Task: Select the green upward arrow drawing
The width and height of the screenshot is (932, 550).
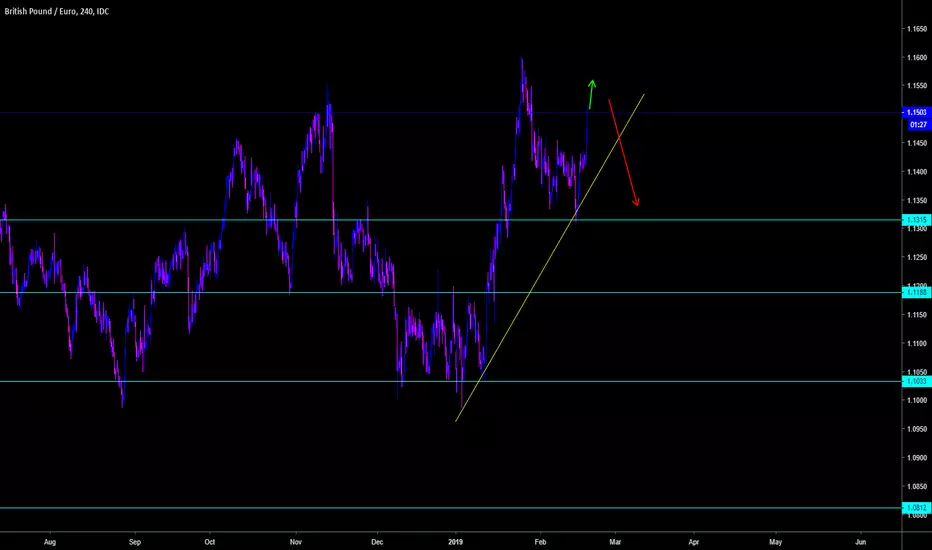Action: click(x=591, y=94)
